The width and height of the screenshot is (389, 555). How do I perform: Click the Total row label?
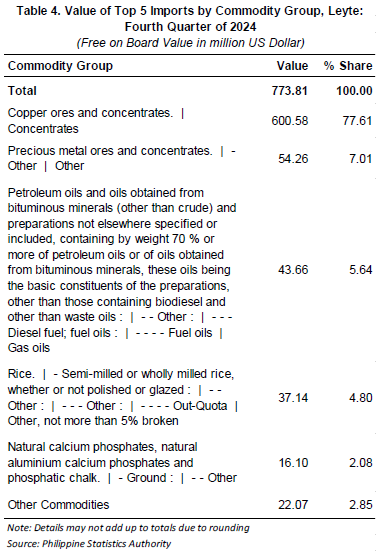coord(22,91)
